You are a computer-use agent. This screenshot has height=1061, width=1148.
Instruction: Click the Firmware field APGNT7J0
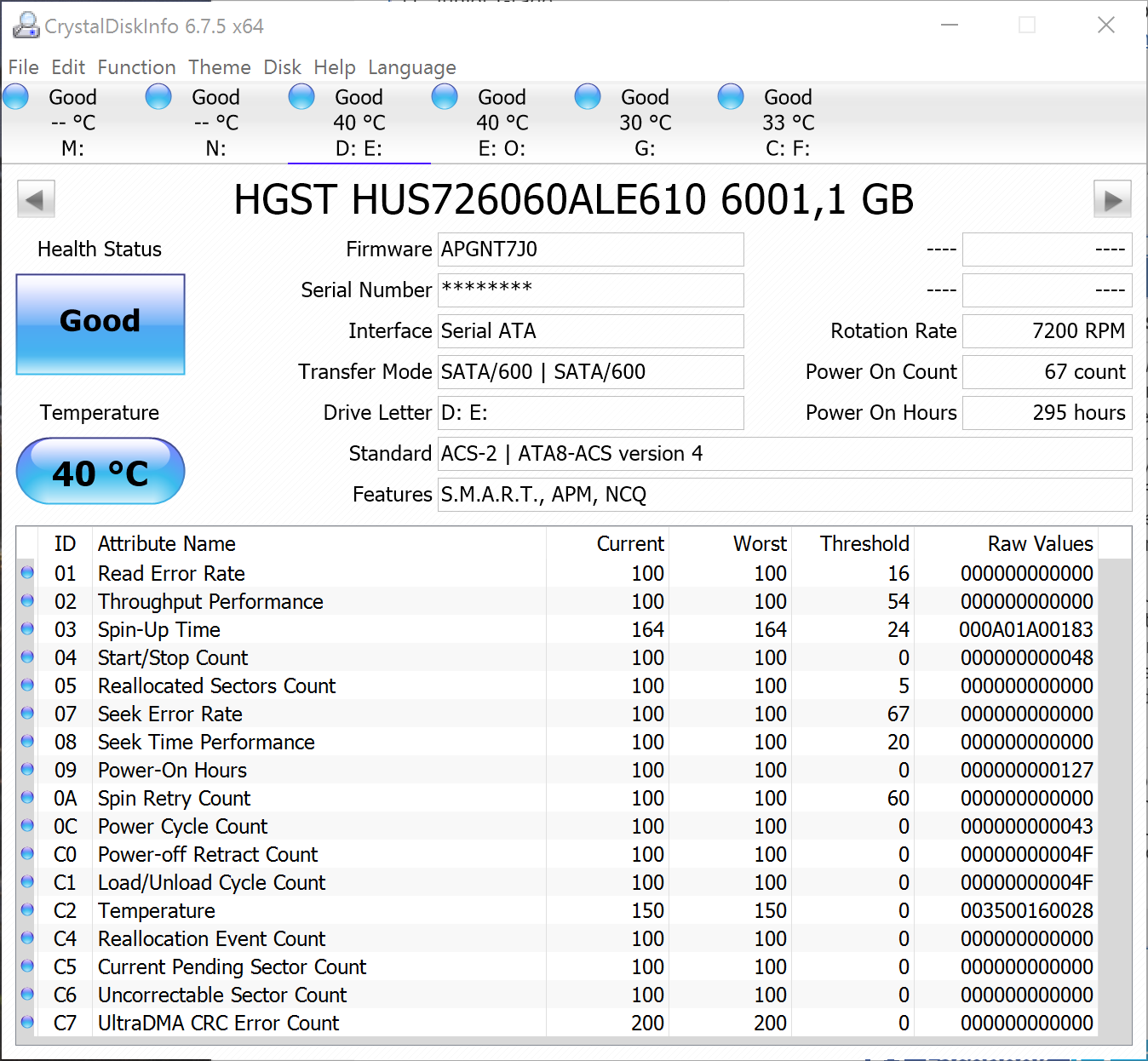[591, 249]
